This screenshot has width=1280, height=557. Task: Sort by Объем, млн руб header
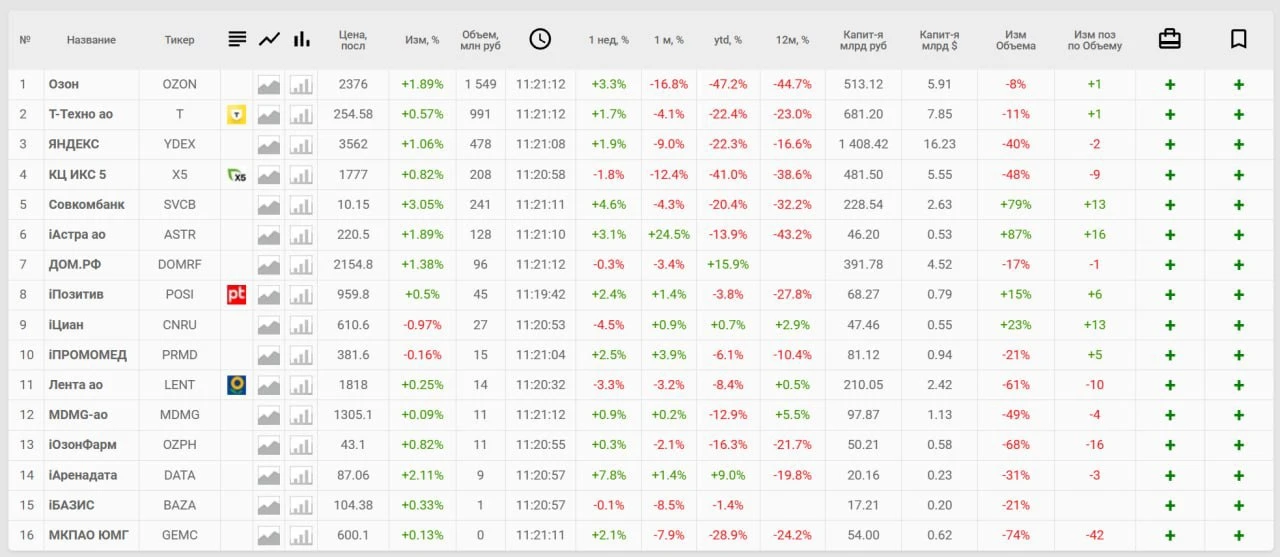[x=480, y=40]
